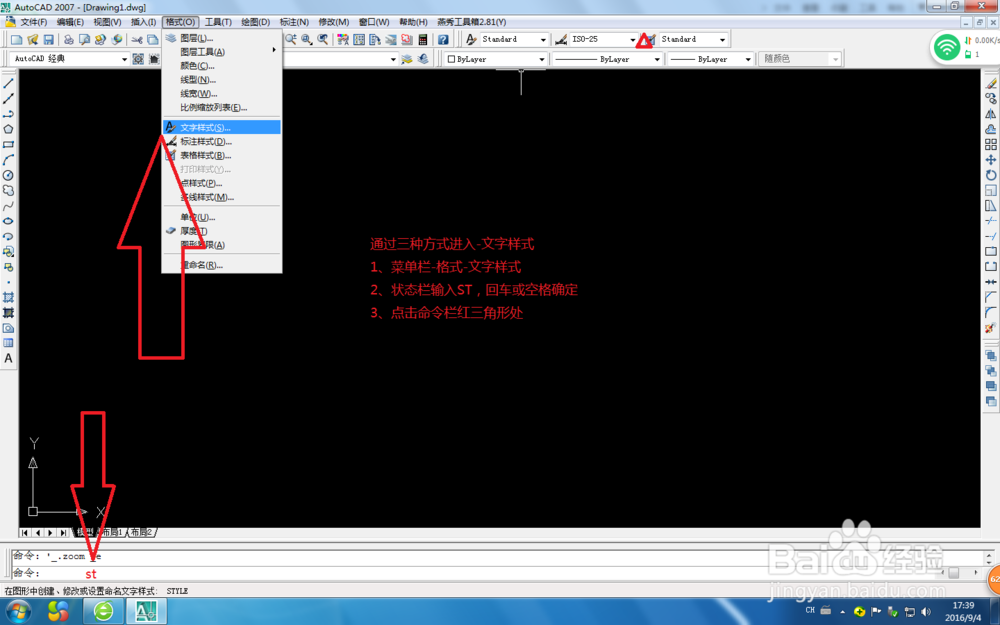Screen dimensions: 1000x625
Task: Click the command window scrollbar up arrow
Action: [989, 555]
